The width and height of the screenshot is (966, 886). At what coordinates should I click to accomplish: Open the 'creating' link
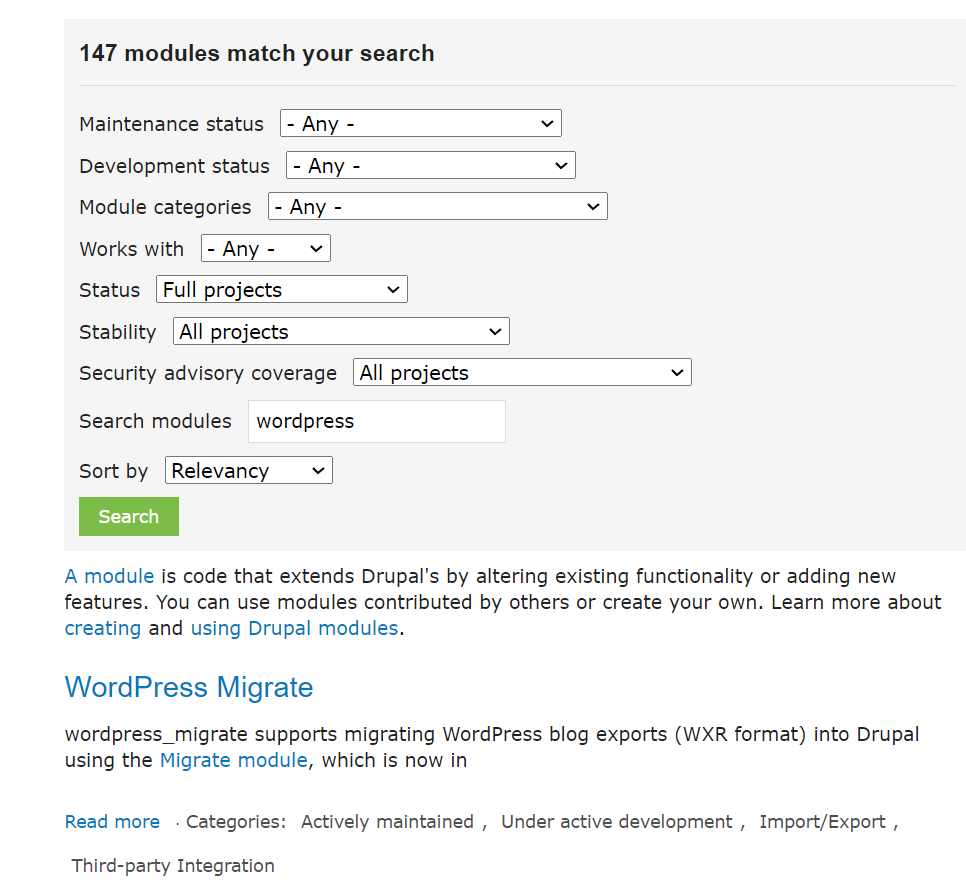[x=103, y=628]
